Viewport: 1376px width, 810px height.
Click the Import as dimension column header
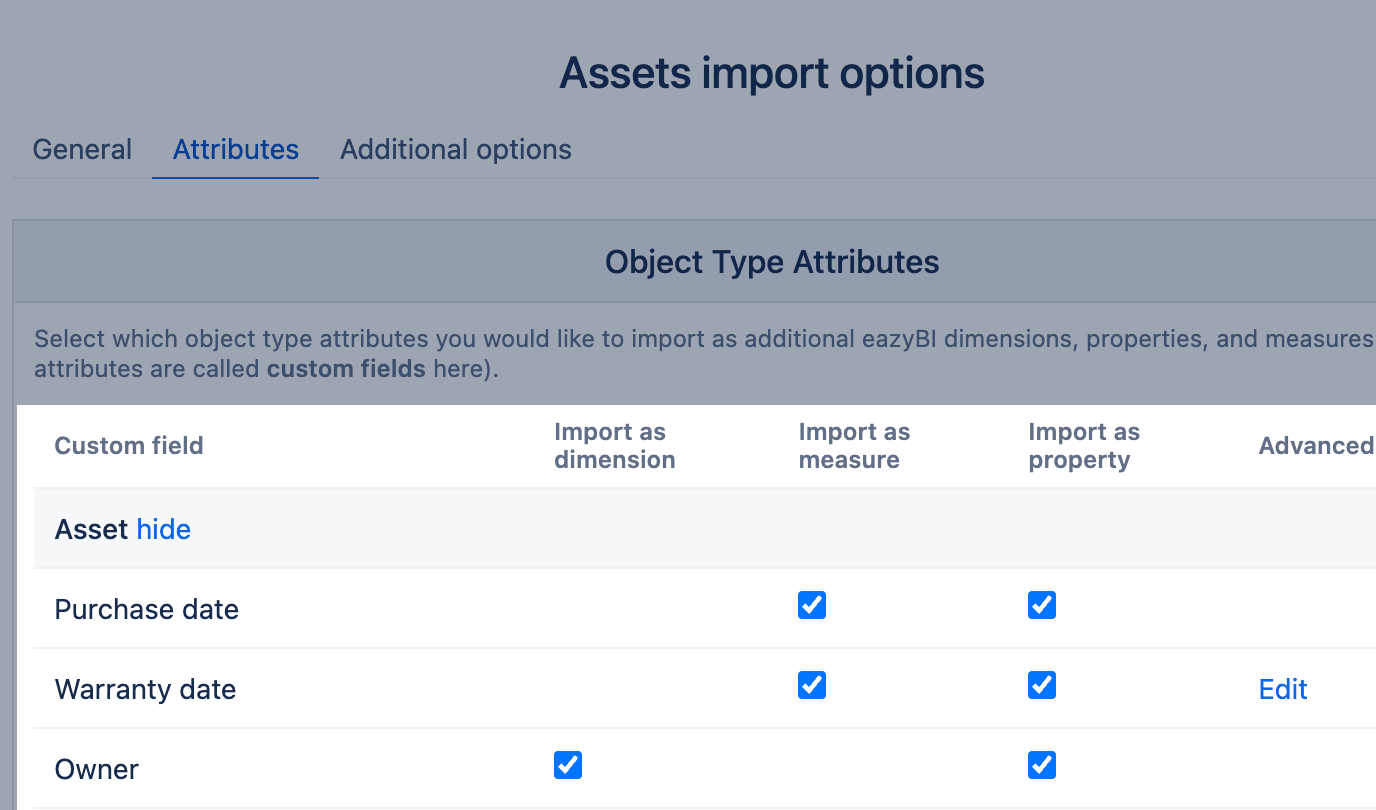coord(614,446)
